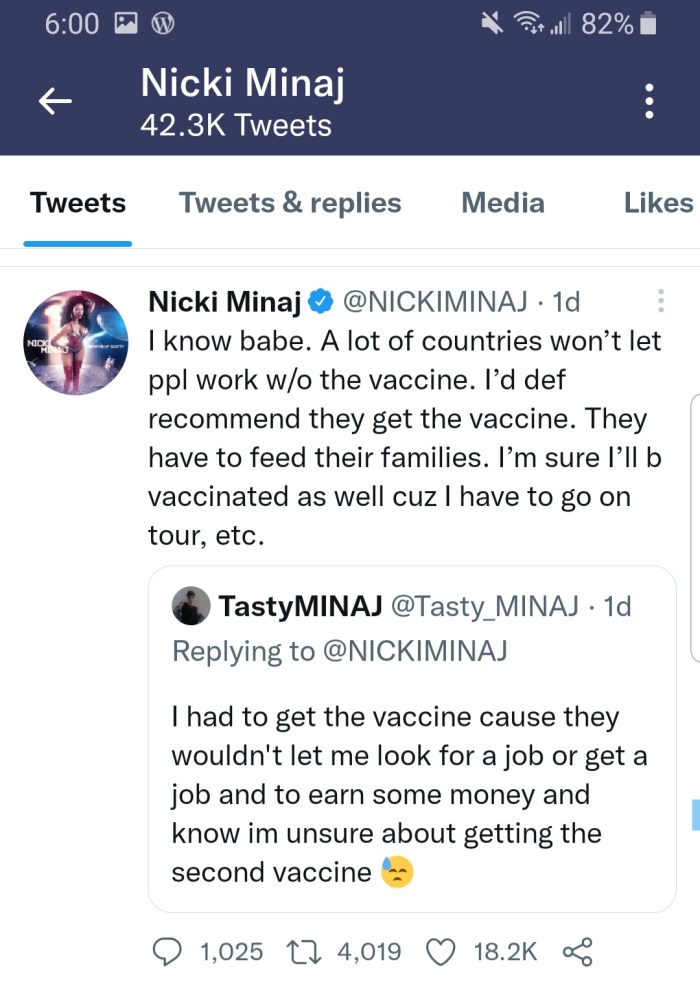Image resolution: width=700 pixels, height=986 pixels.
Task: Switch to the Media tab
Action: pyautogui.click(x=503, y=203)
